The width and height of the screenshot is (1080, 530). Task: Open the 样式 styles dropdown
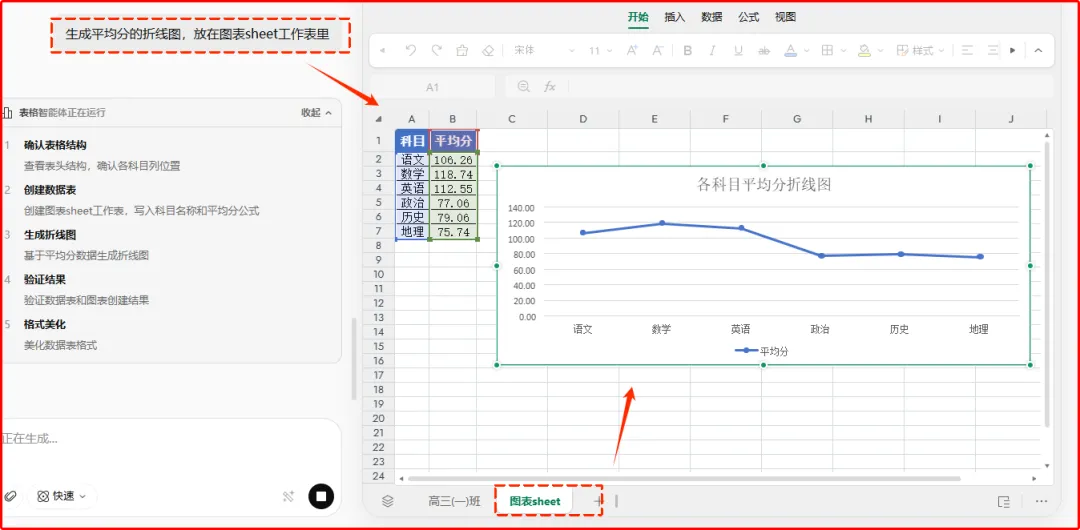point(920,50)
